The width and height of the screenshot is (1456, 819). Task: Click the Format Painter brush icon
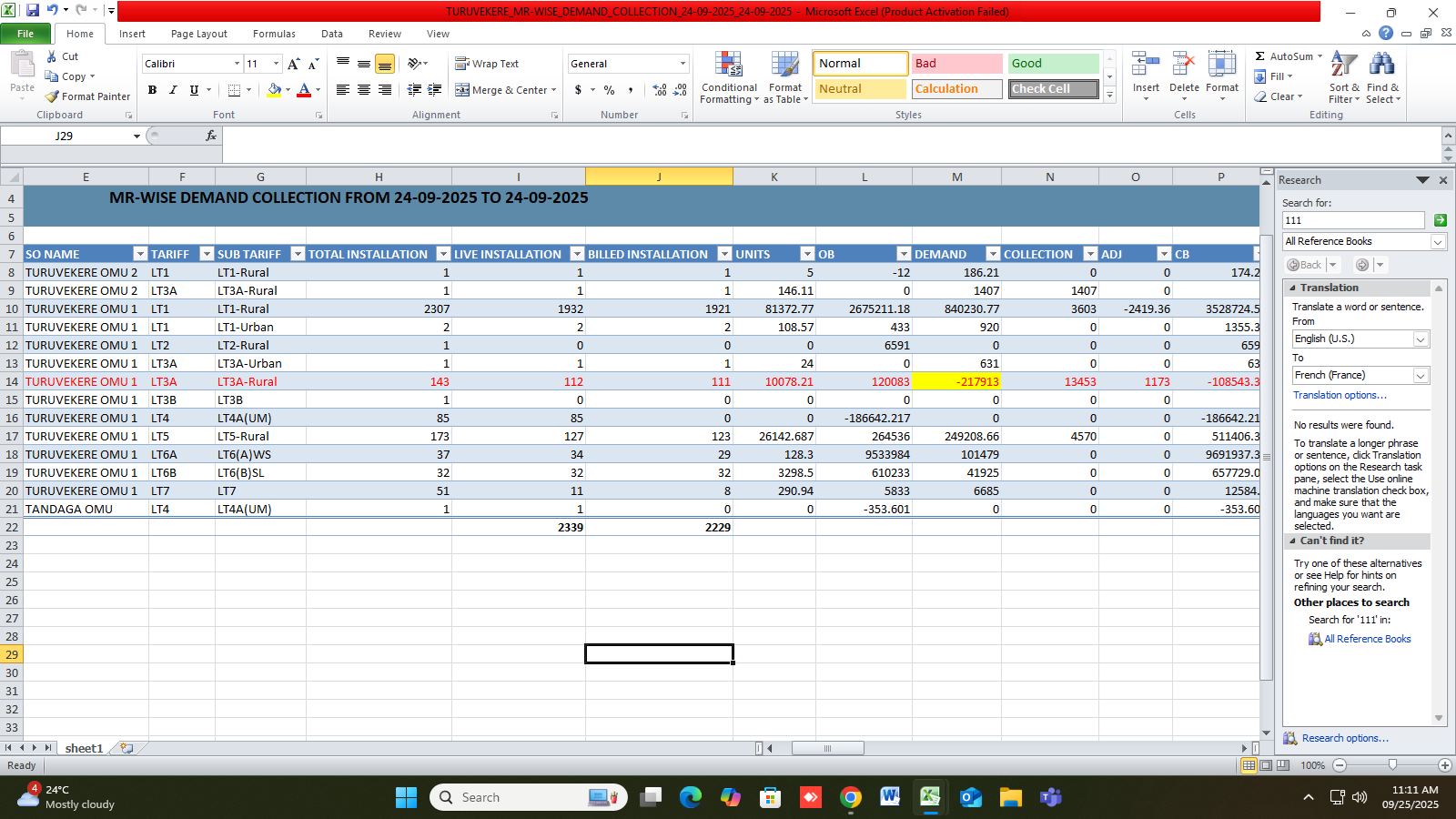53,96
